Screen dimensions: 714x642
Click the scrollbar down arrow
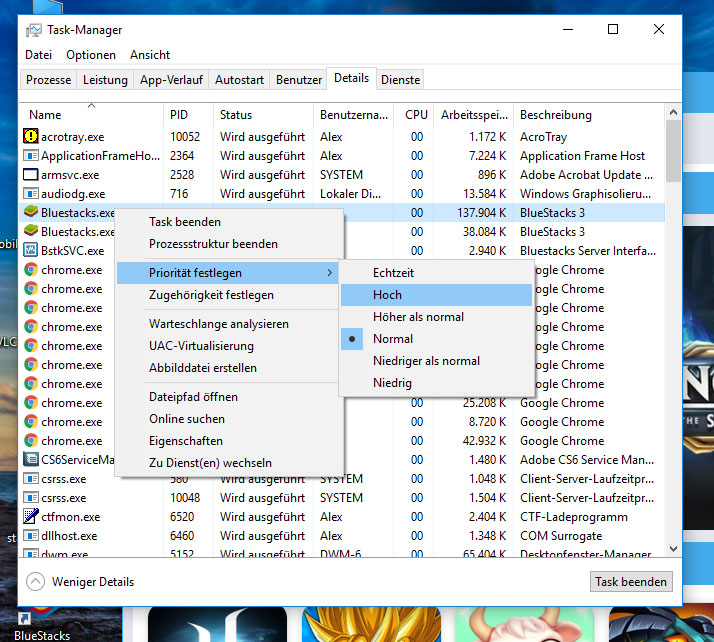tap(673, 549)
